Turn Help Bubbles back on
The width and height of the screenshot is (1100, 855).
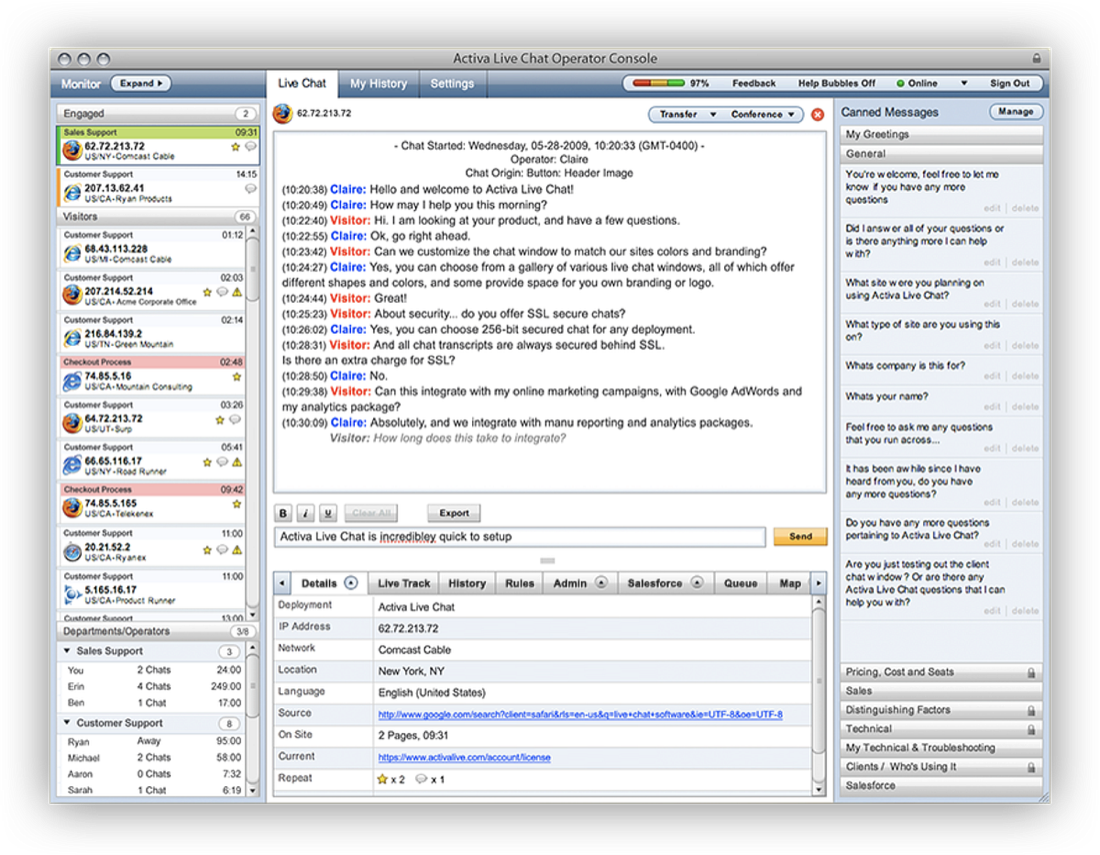click(x=836, y=83)
